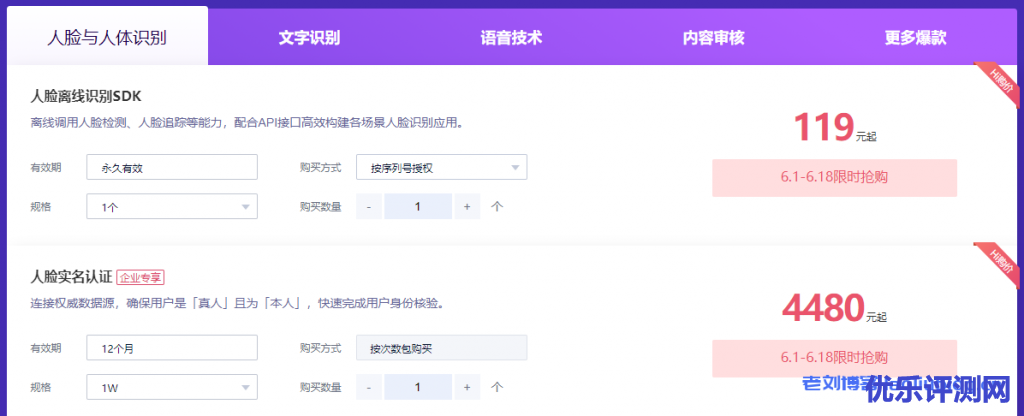Increase quantity for 人脸离线识别SDK
Screen dimensions: 1024x416
click(x=467, y=207)
